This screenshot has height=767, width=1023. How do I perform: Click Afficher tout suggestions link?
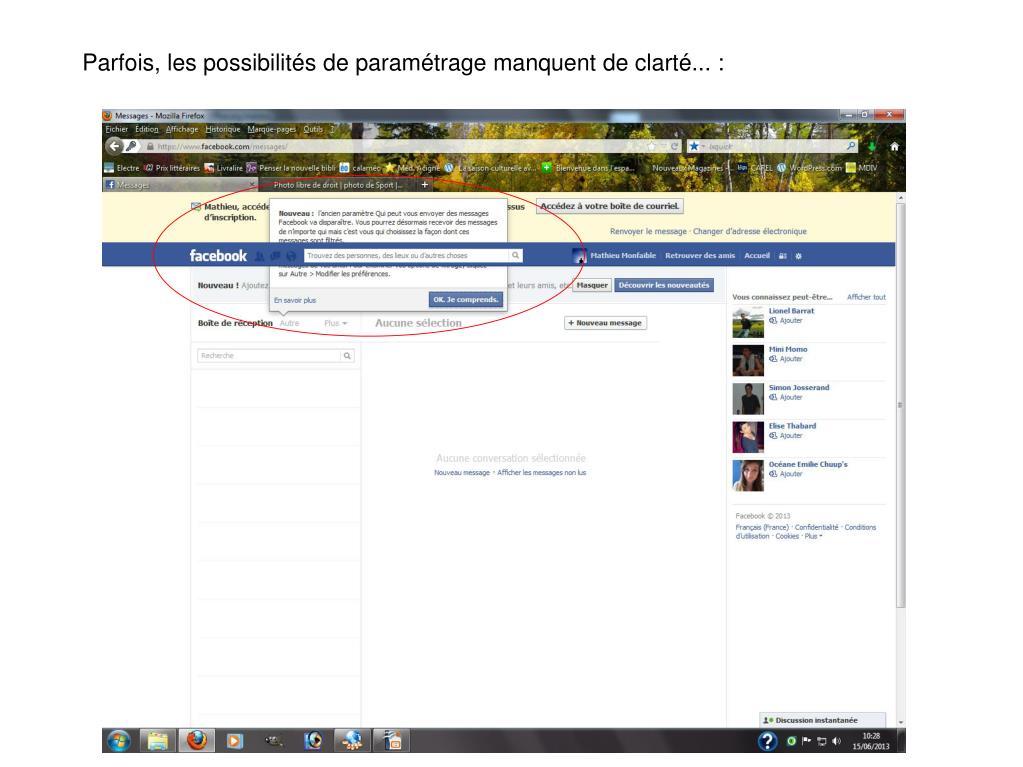[x=866, y=297]
